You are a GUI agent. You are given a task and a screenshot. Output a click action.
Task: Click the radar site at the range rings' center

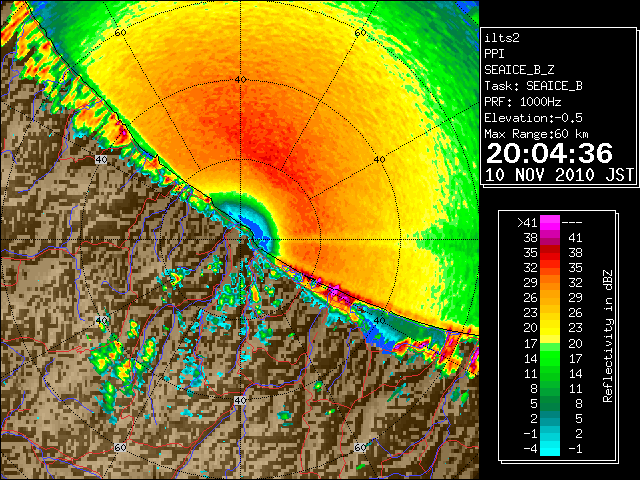tap(241, 240)
